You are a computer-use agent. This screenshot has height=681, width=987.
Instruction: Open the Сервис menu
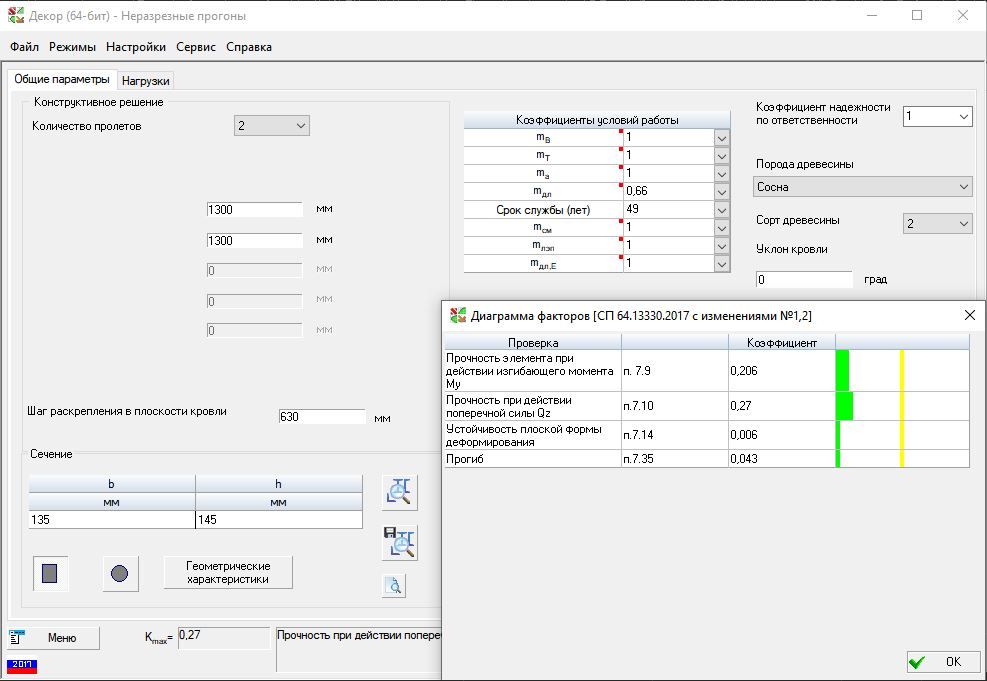tap(196, 47)
